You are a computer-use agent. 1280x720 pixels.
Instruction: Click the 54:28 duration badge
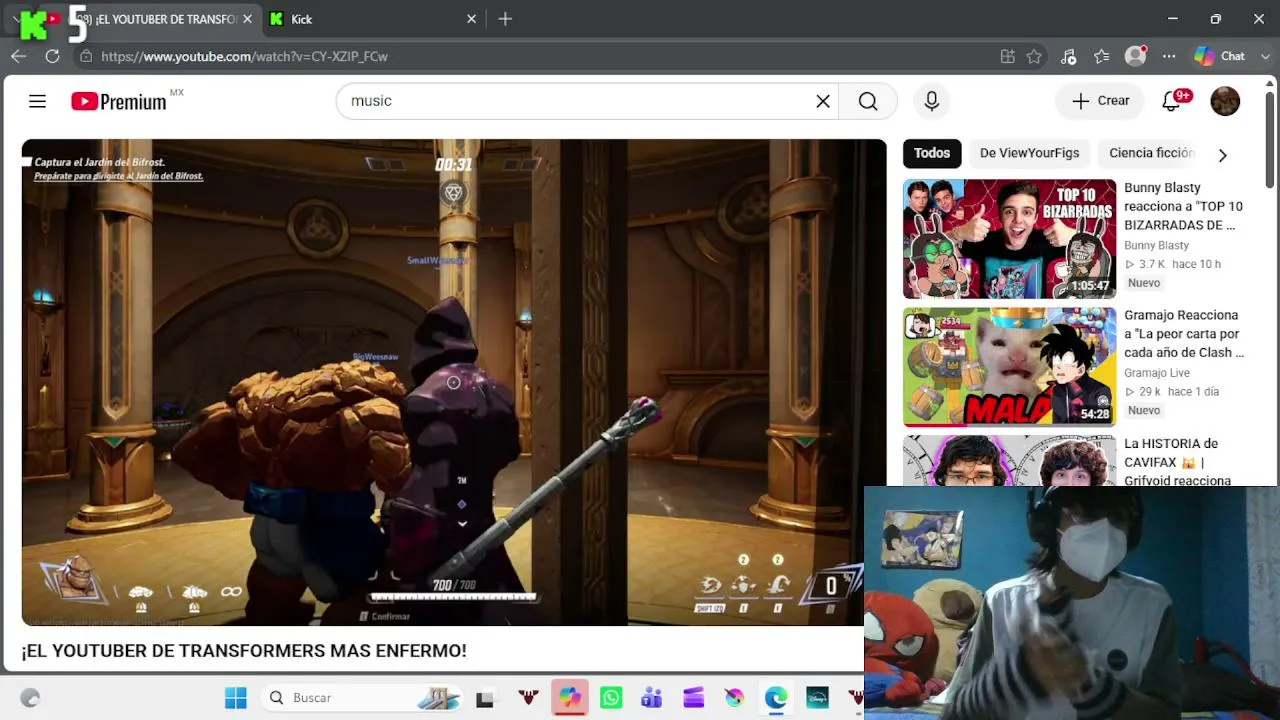coord(1094,414)
